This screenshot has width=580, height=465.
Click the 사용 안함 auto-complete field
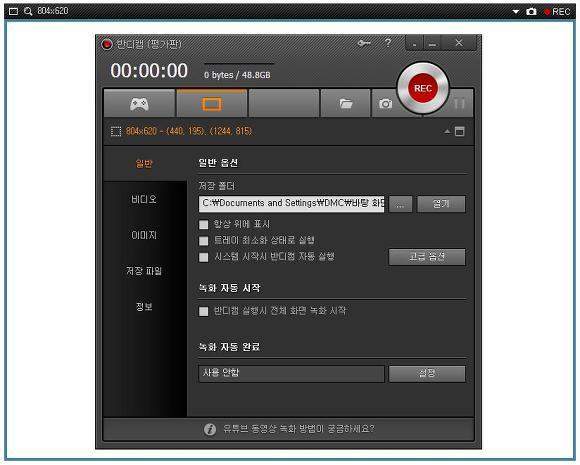coord(291,373)
